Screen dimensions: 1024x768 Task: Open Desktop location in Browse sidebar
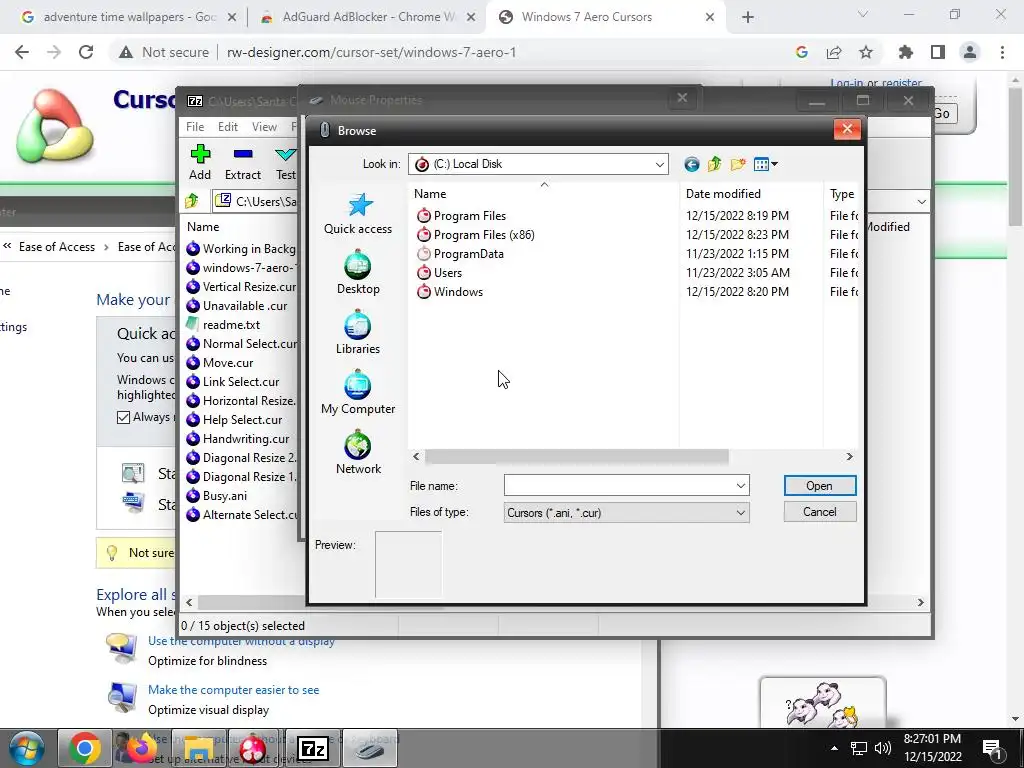(x=358, y=273)
